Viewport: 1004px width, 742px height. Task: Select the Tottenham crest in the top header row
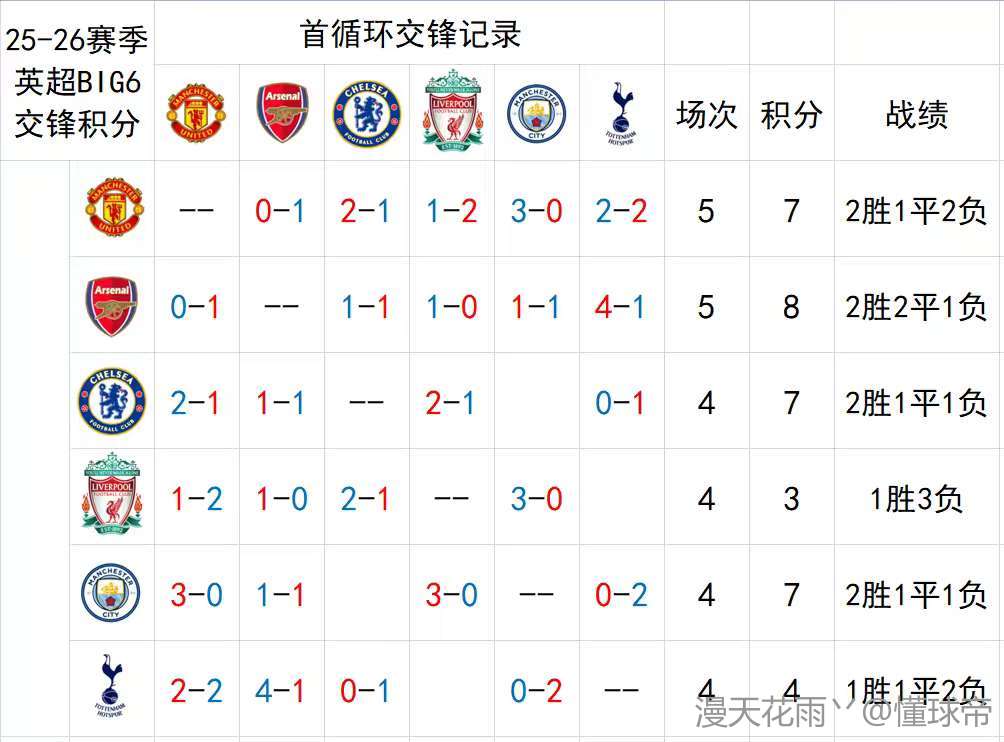pos(622,112)
